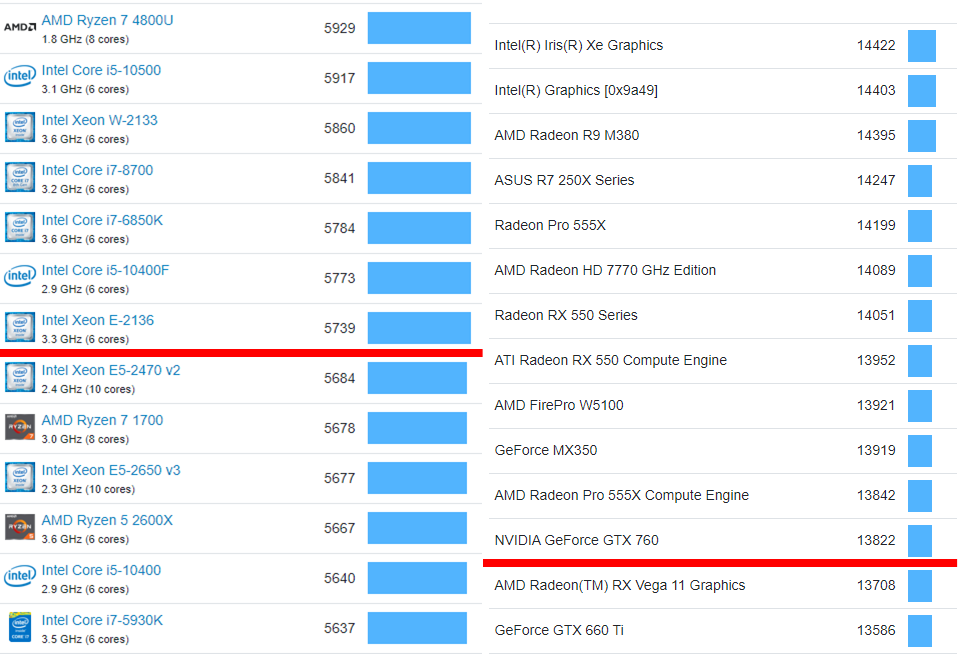The height and width of the screenshot is (654, 962).
Task: Select AMD Radeon(TM) RX Vega 11 Graphics
Action: pos(620,585)
